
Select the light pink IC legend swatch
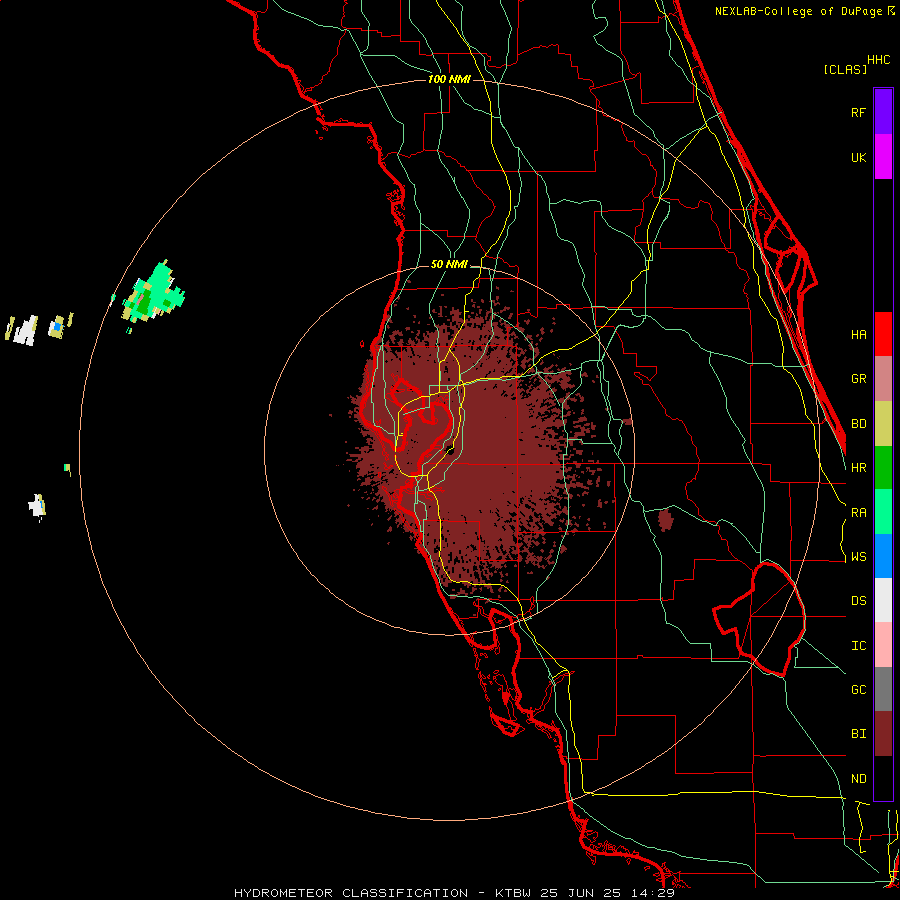883,645
